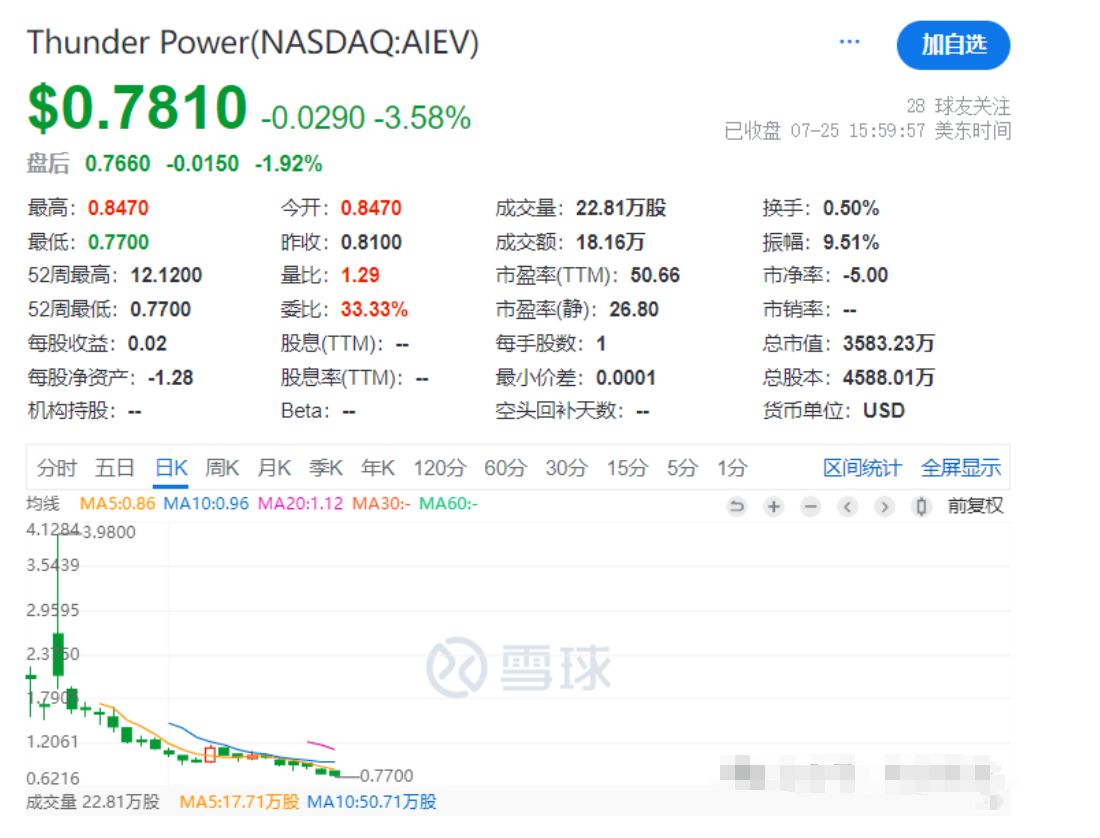Click the 总市值 value 3583.23万

click(x=889, y=343)
